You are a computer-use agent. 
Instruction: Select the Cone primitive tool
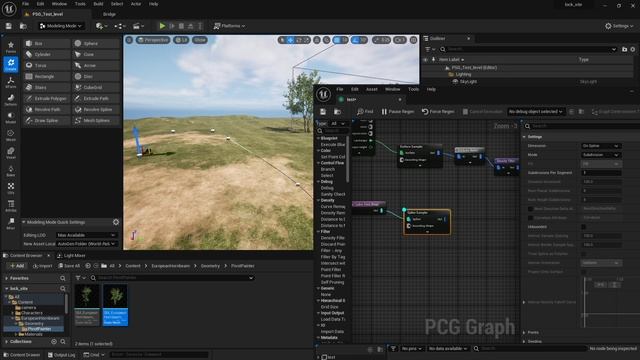click(96, 54)
